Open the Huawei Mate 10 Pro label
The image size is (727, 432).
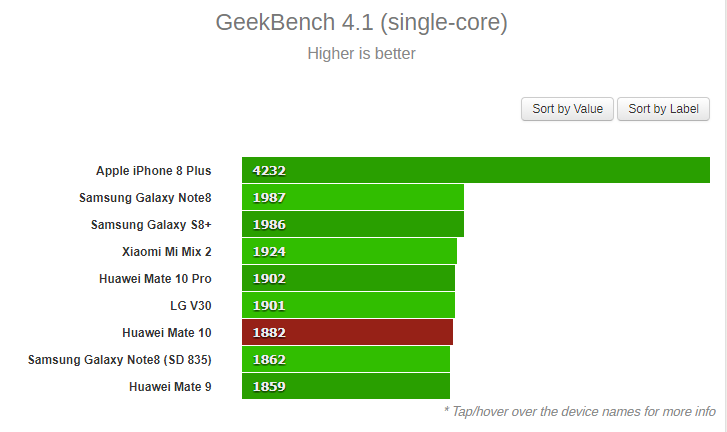click(x=155, y=279)
